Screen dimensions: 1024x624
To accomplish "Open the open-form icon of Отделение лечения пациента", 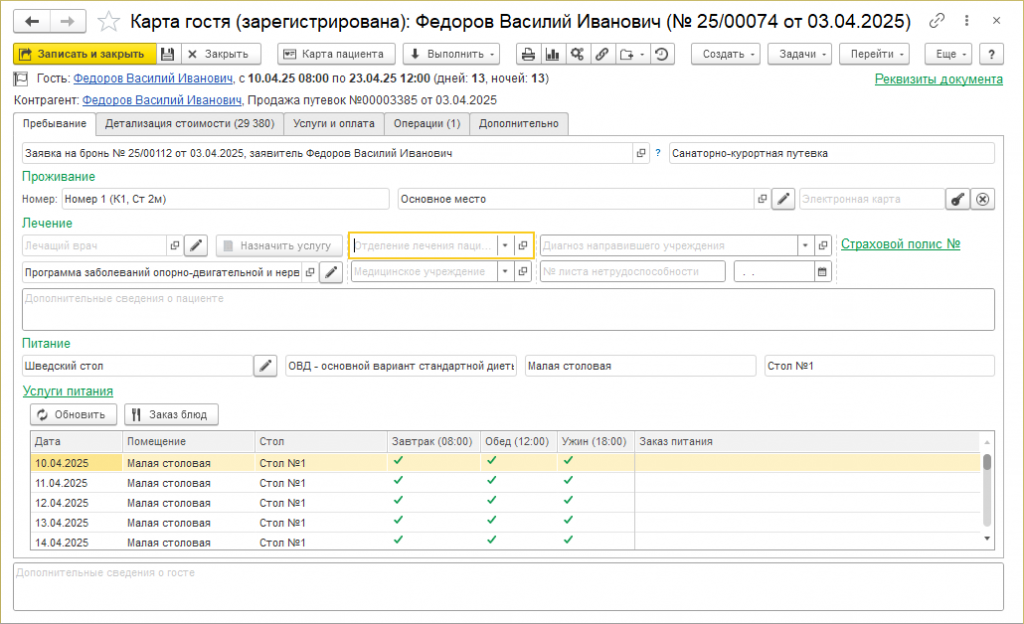I will [522, 246].
